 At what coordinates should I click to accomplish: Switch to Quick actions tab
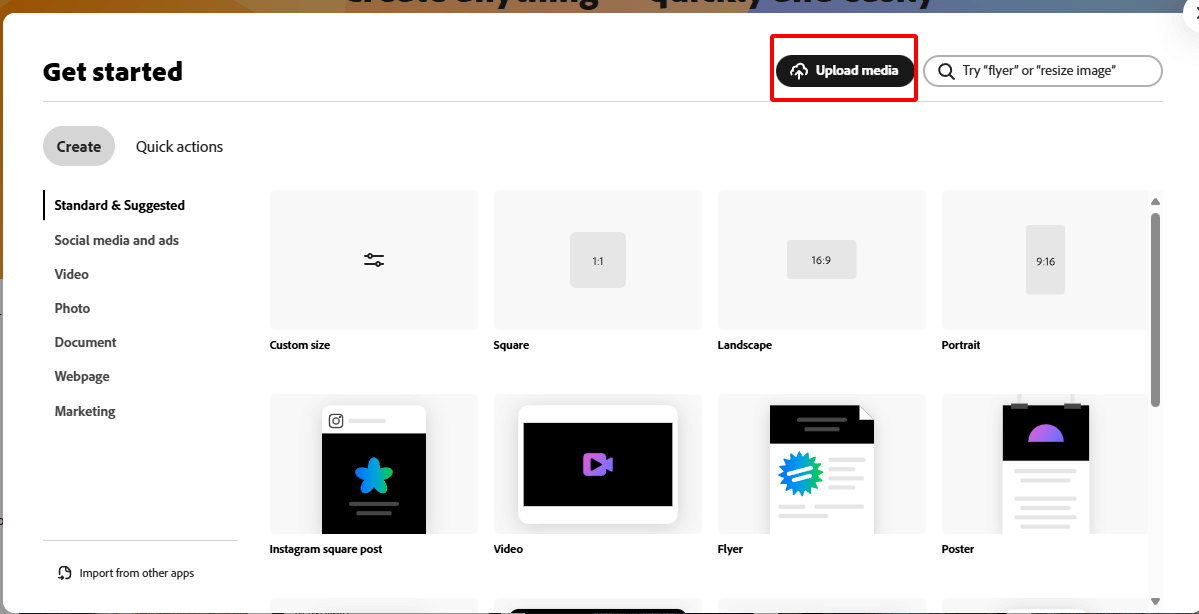[x=179, y=146]
